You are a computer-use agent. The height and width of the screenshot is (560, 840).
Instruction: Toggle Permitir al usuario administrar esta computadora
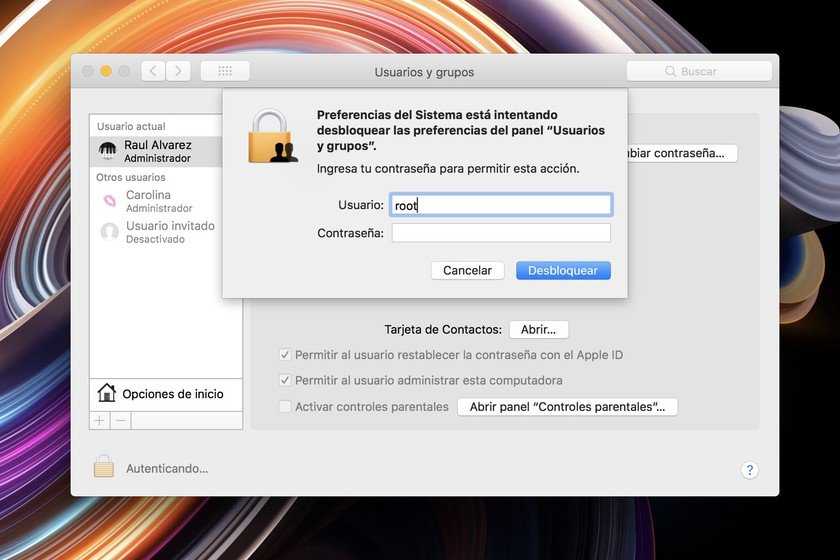(x=285, y=380)
